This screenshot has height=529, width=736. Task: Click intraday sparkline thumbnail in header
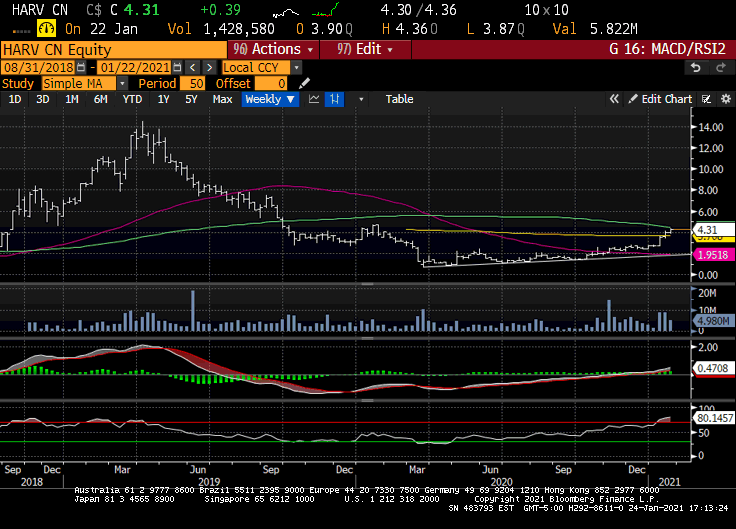(286, 12)
